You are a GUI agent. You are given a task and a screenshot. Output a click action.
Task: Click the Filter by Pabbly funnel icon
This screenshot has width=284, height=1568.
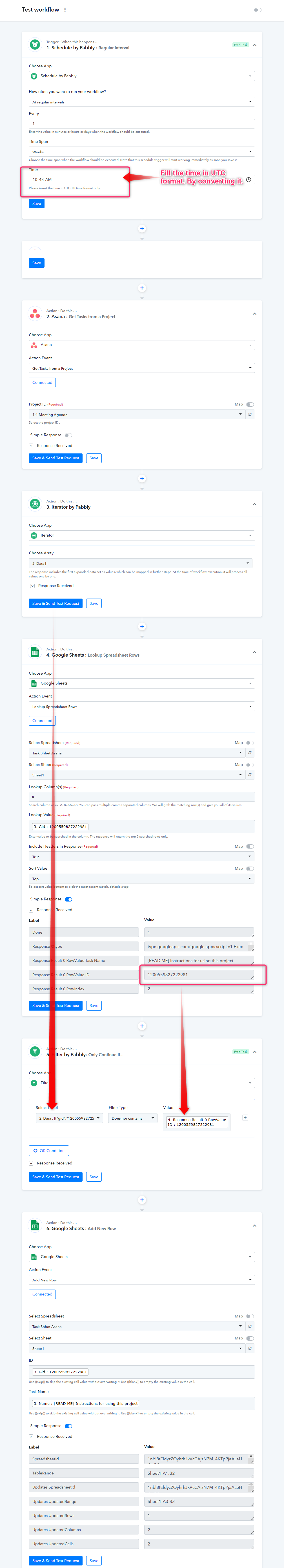(35, 1051)
